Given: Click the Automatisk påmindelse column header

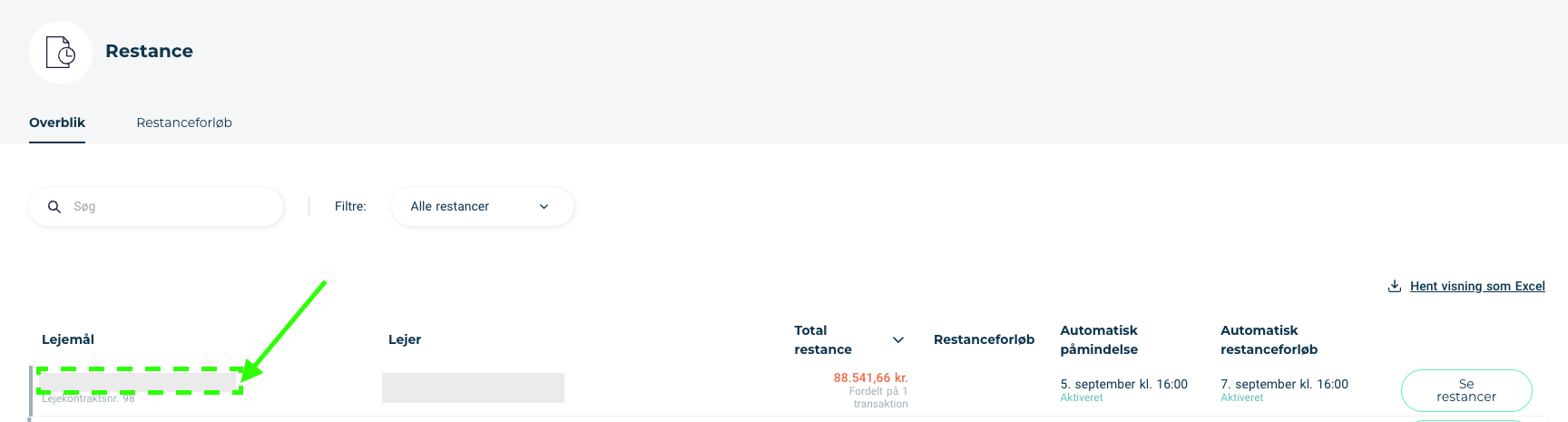Looking at the screenshot, I should [x=1099, y=339].
